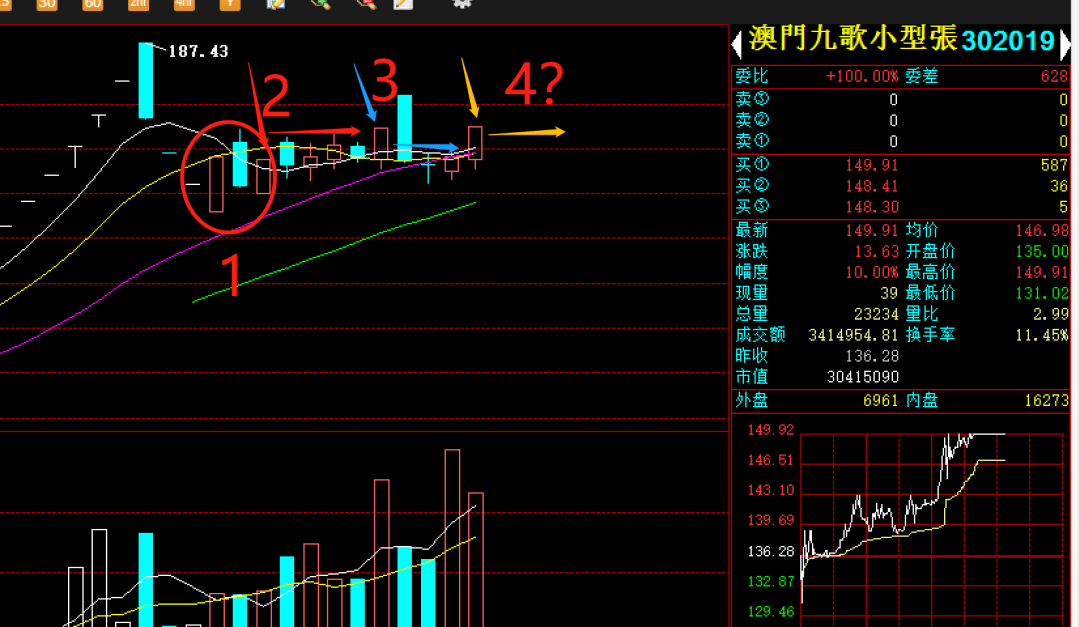Click the 现量 value 39
Viewport: 1080px width, 627px height.
tap(889, 293)
